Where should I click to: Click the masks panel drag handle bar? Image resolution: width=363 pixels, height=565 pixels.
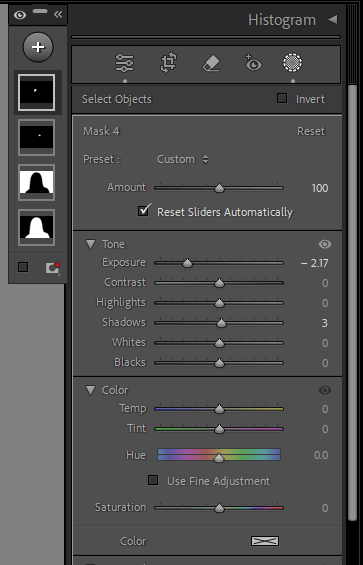(40, 11)
